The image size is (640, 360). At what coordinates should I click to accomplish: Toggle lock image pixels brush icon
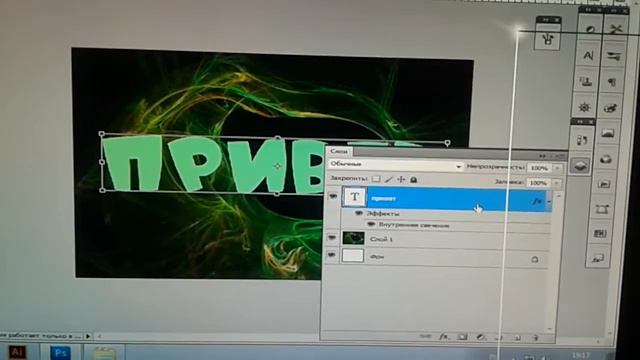click(389, 179)
